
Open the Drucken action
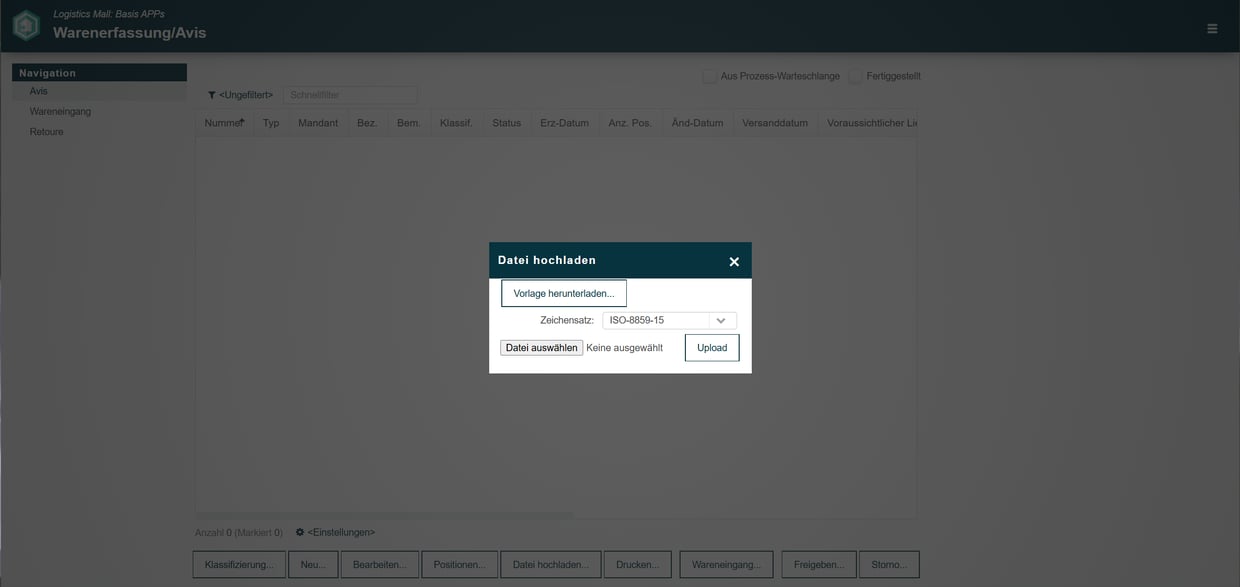point(638,562)
